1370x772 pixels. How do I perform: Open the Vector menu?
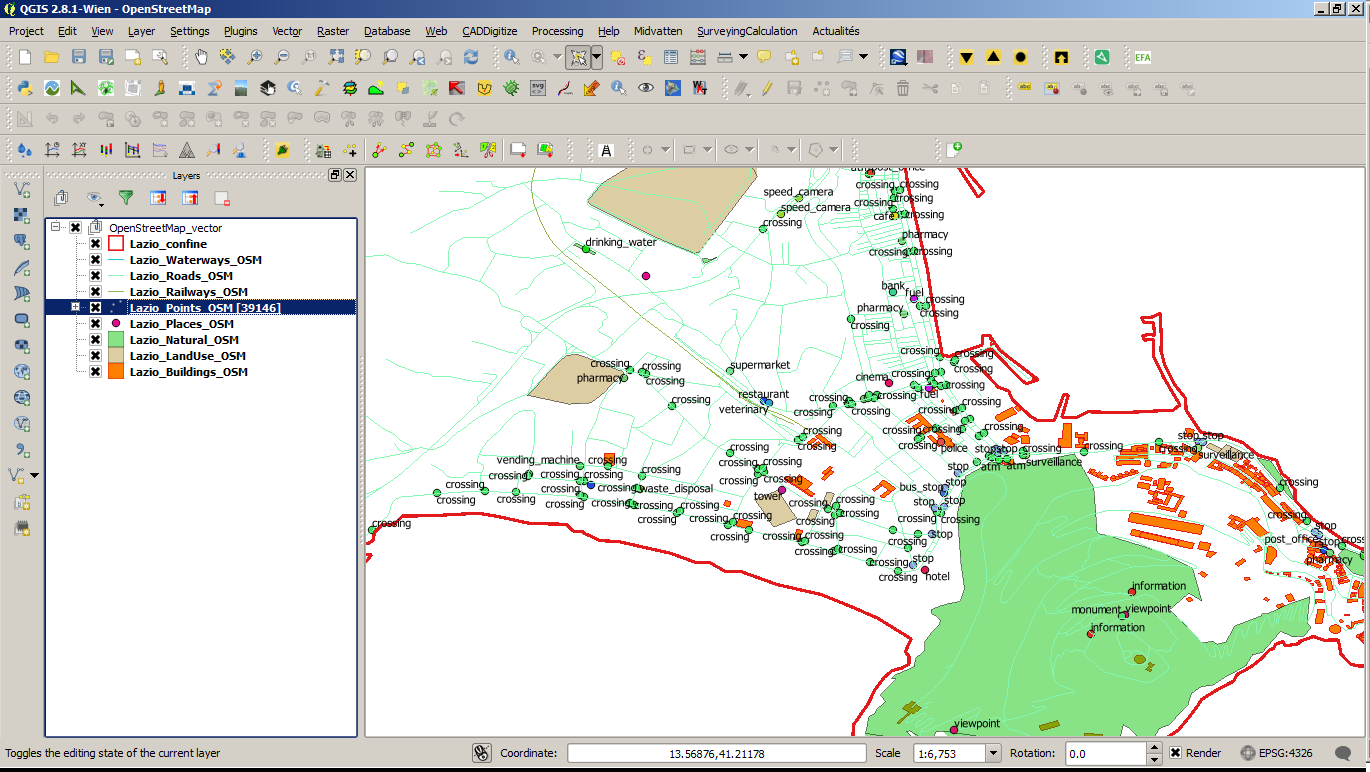(287, 31)
